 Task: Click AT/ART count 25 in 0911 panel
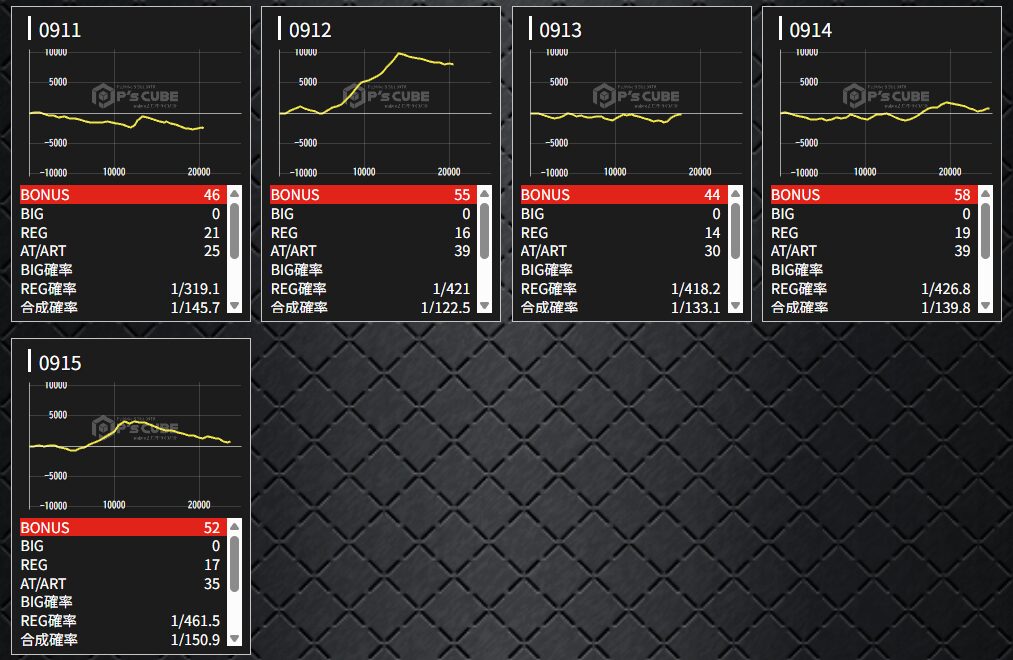[x=212, y=251]
